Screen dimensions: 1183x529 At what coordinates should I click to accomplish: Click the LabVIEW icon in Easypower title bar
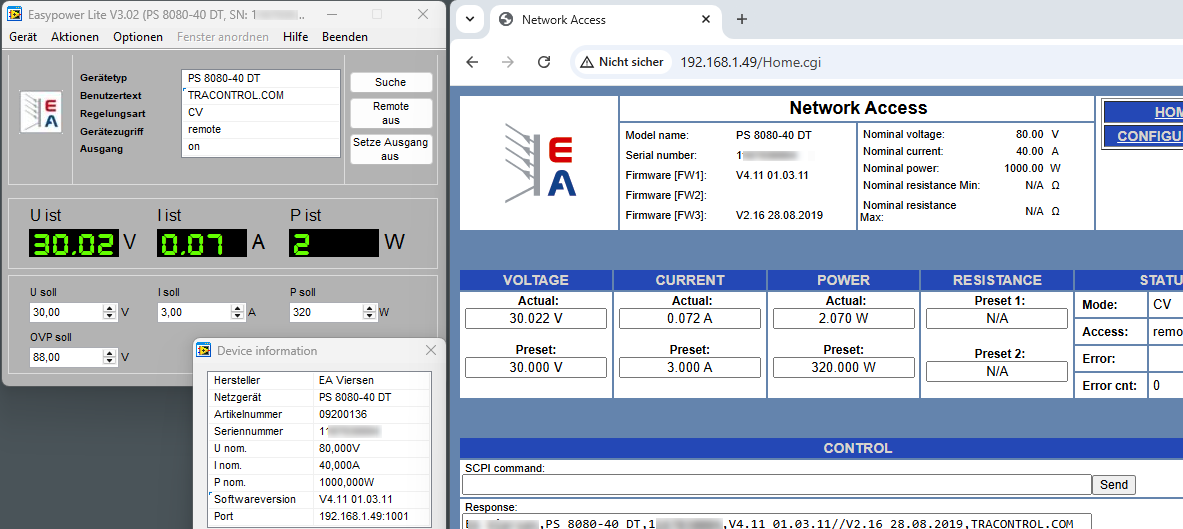click(14, 14)
